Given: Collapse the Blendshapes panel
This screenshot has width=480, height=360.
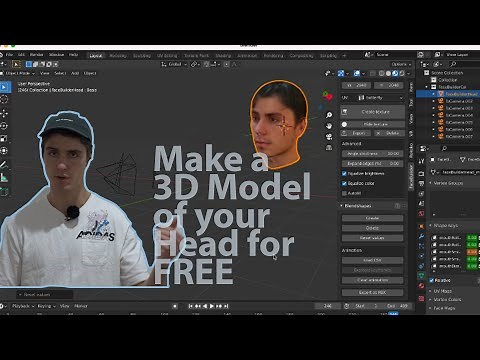Looking at the screenshot, I should 342,206.
